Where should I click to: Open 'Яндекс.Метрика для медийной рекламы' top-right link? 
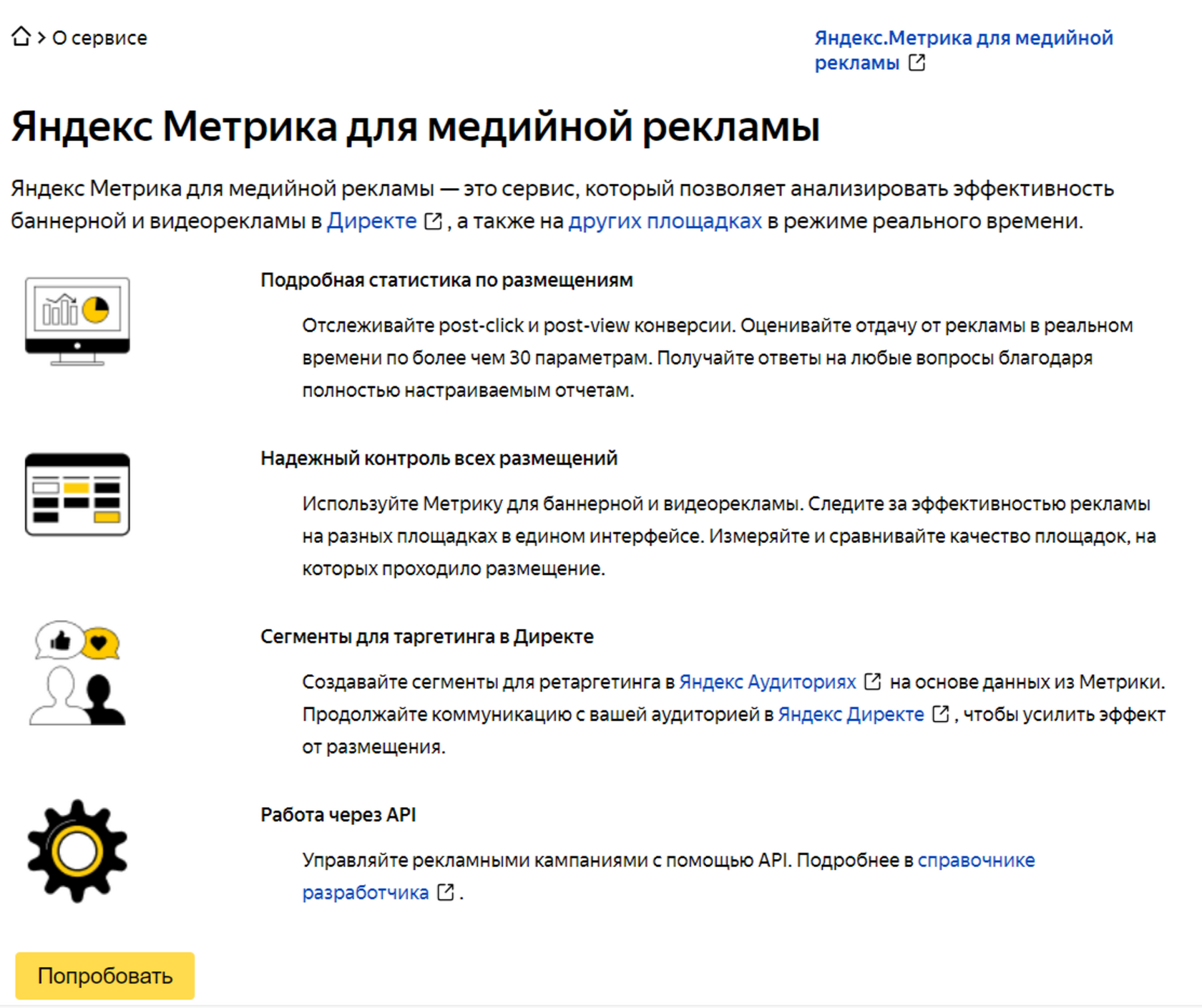point(964,50)
